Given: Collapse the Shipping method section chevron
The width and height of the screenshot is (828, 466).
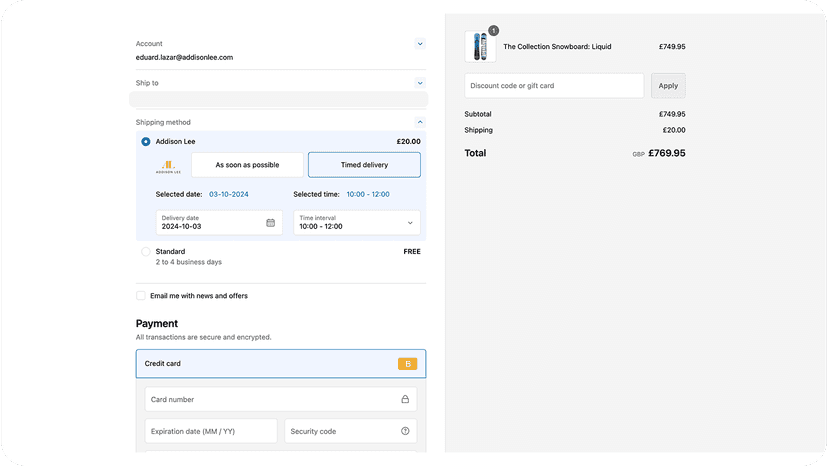Looking at the screenshot, I should (x=420, y=122).
